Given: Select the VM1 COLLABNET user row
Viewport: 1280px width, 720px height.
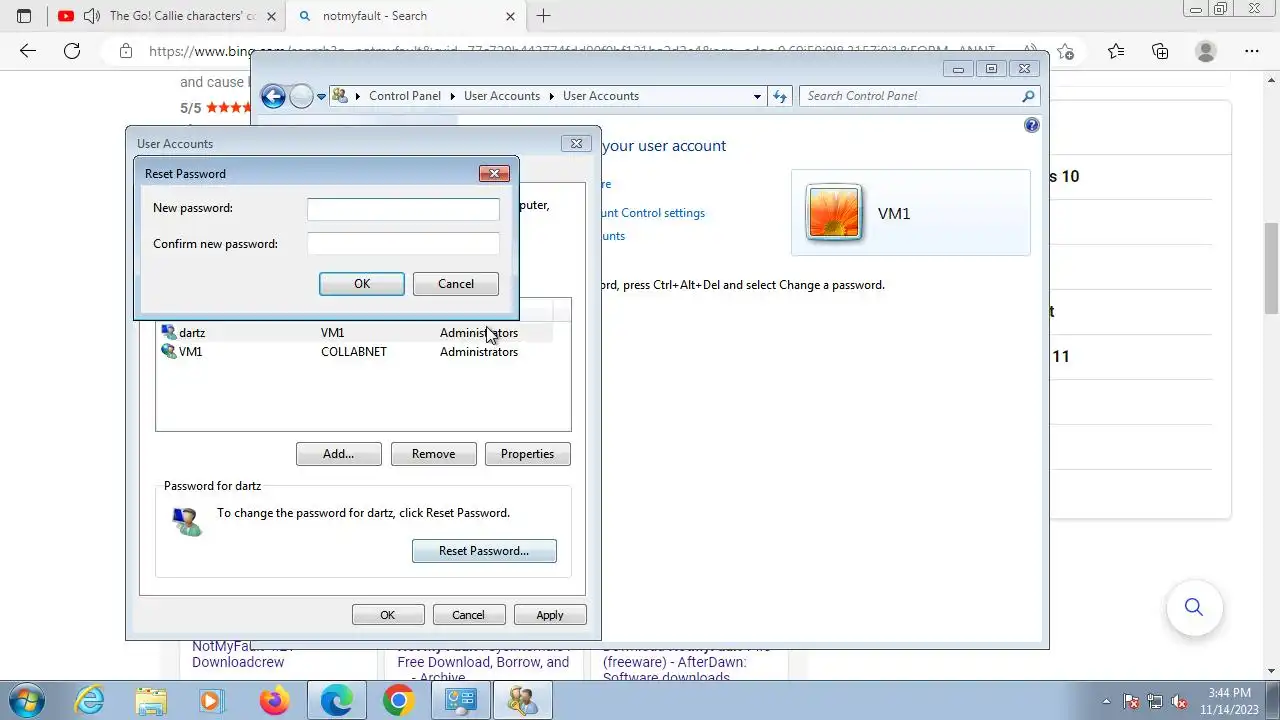Looking at the screenshot, I should coord(355,352).
